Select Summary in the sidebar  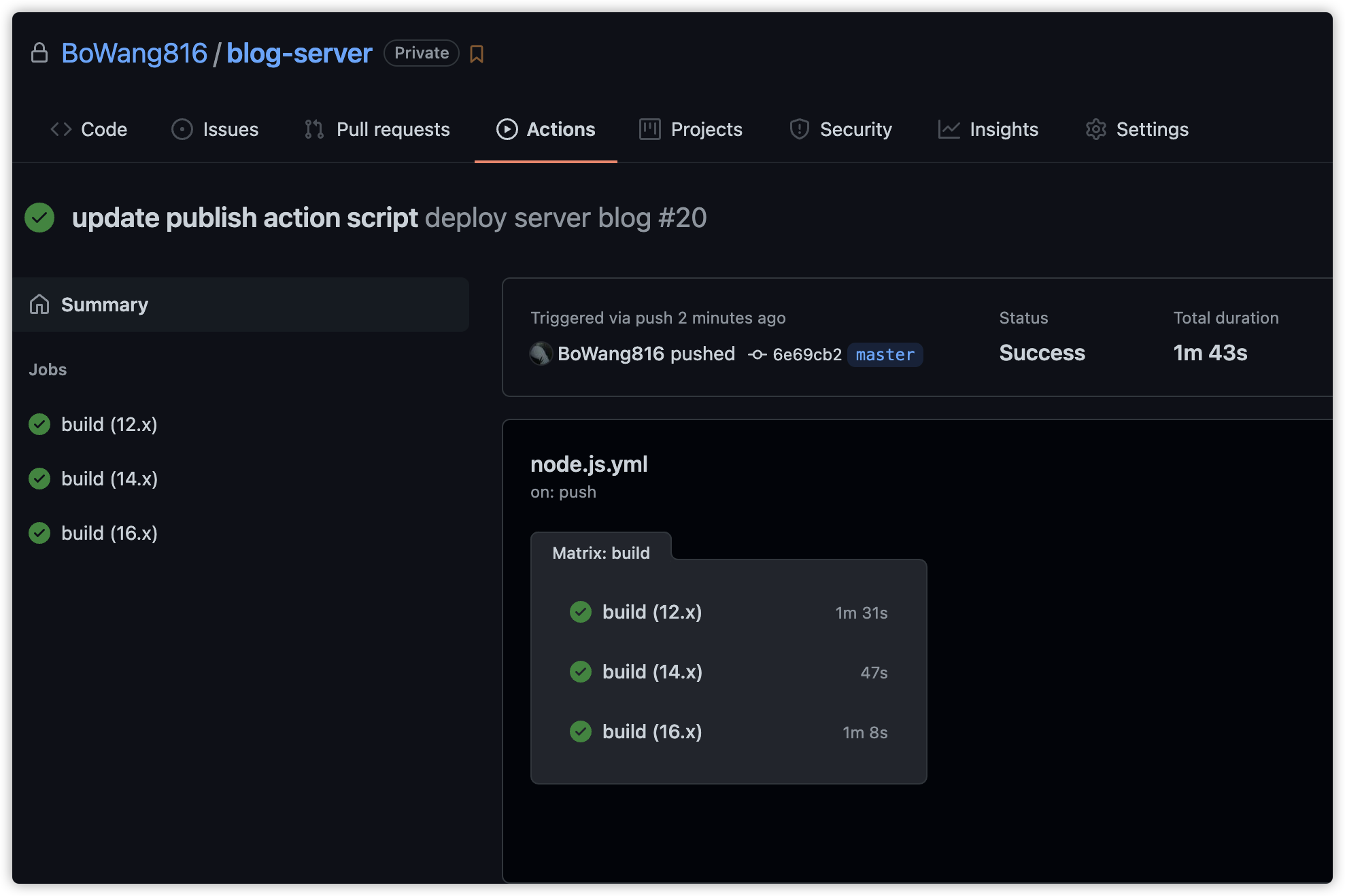(241, 305)
